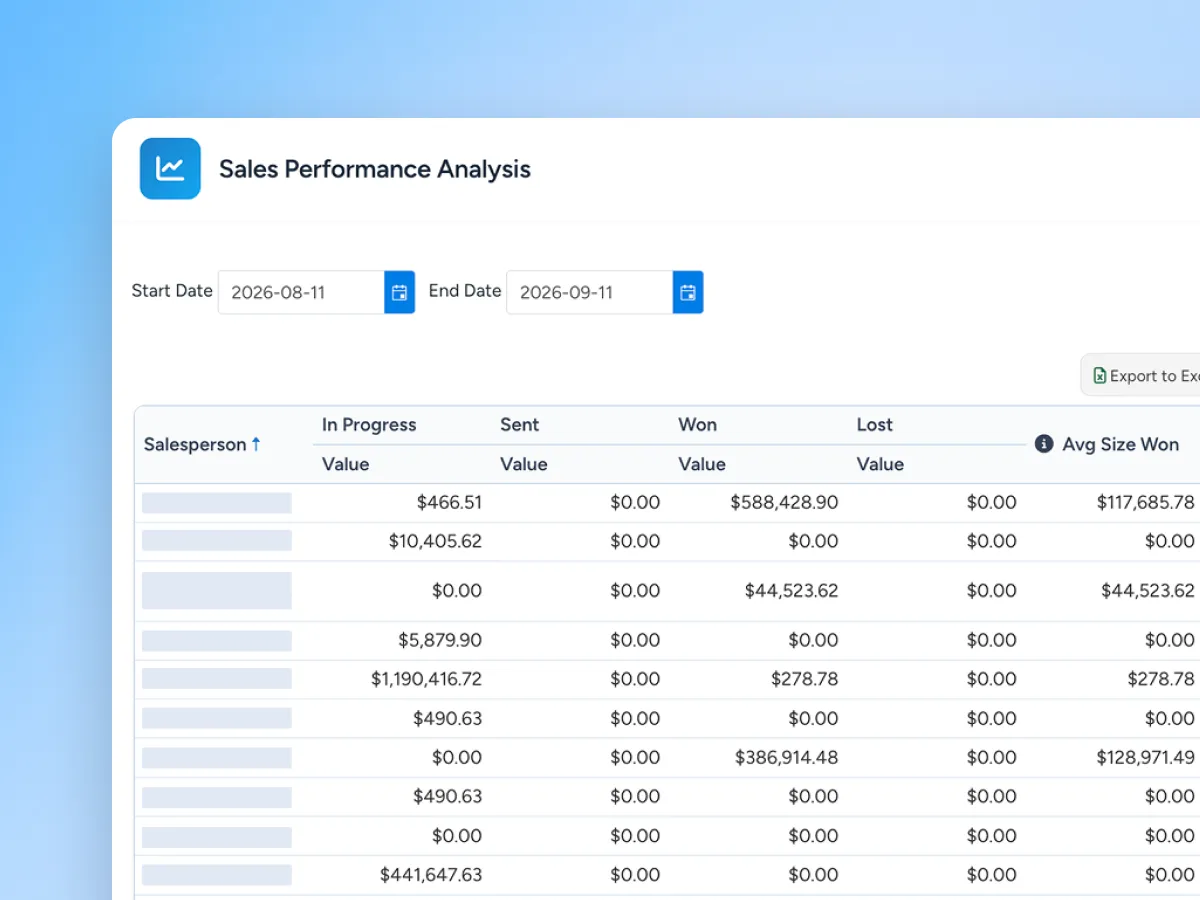Click the End Date field 2026-09-11
This screenshot has height=900, width=1200.
point(590,292)
